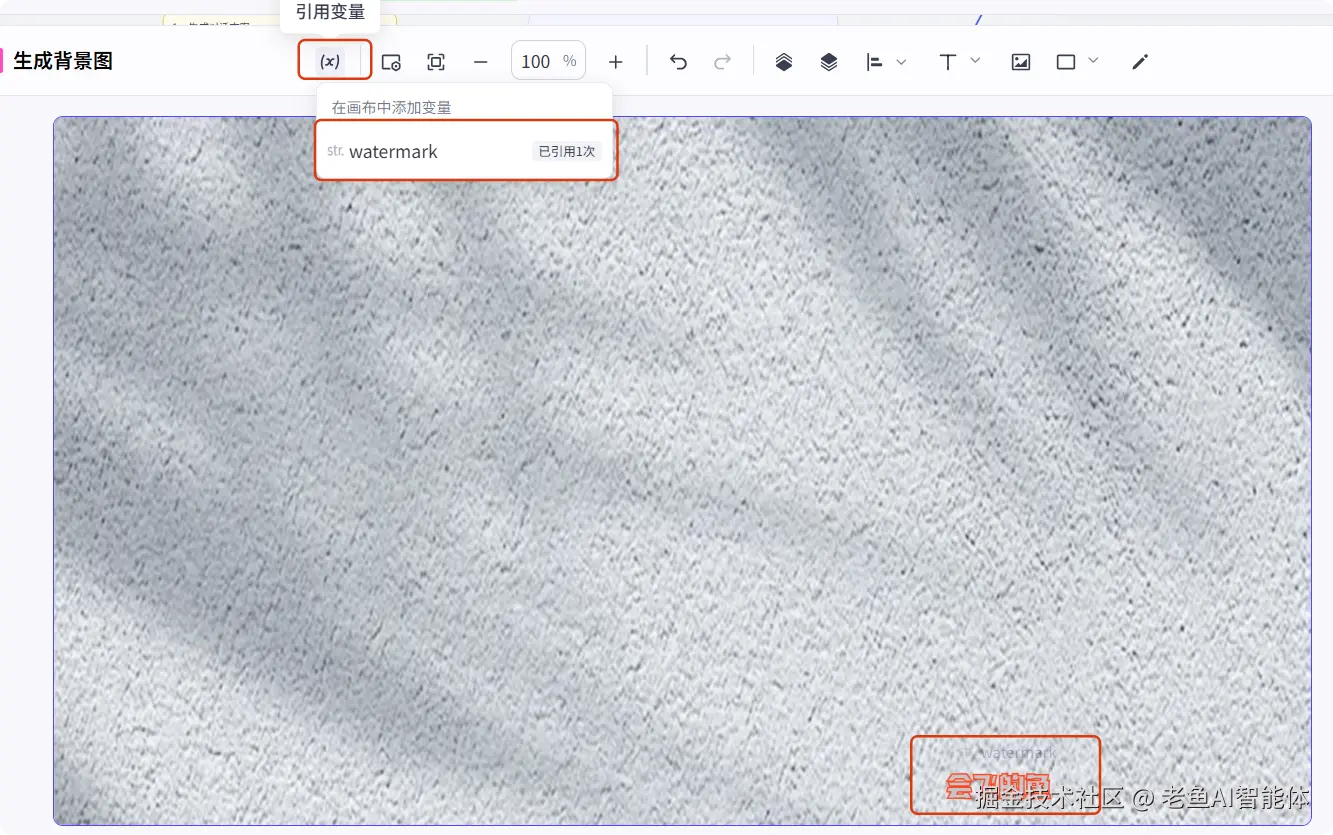Undo the last canvas action
The width and height of the screenshot is (1333, 835).
678,62
